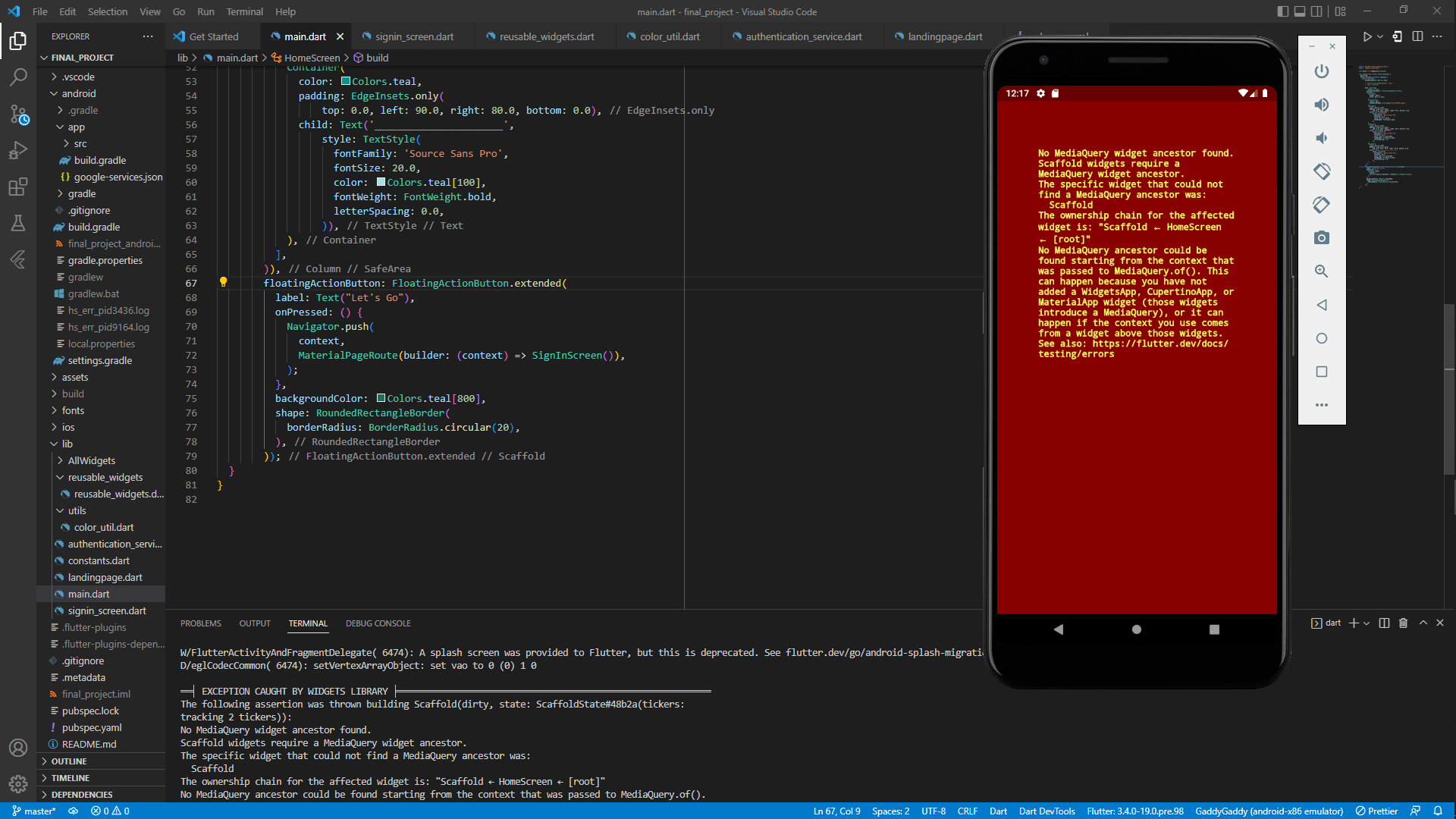Rotate the emulator screen
Image resolution: width=1456 pixels, height=819 pixels.
tap(1322, 171)
